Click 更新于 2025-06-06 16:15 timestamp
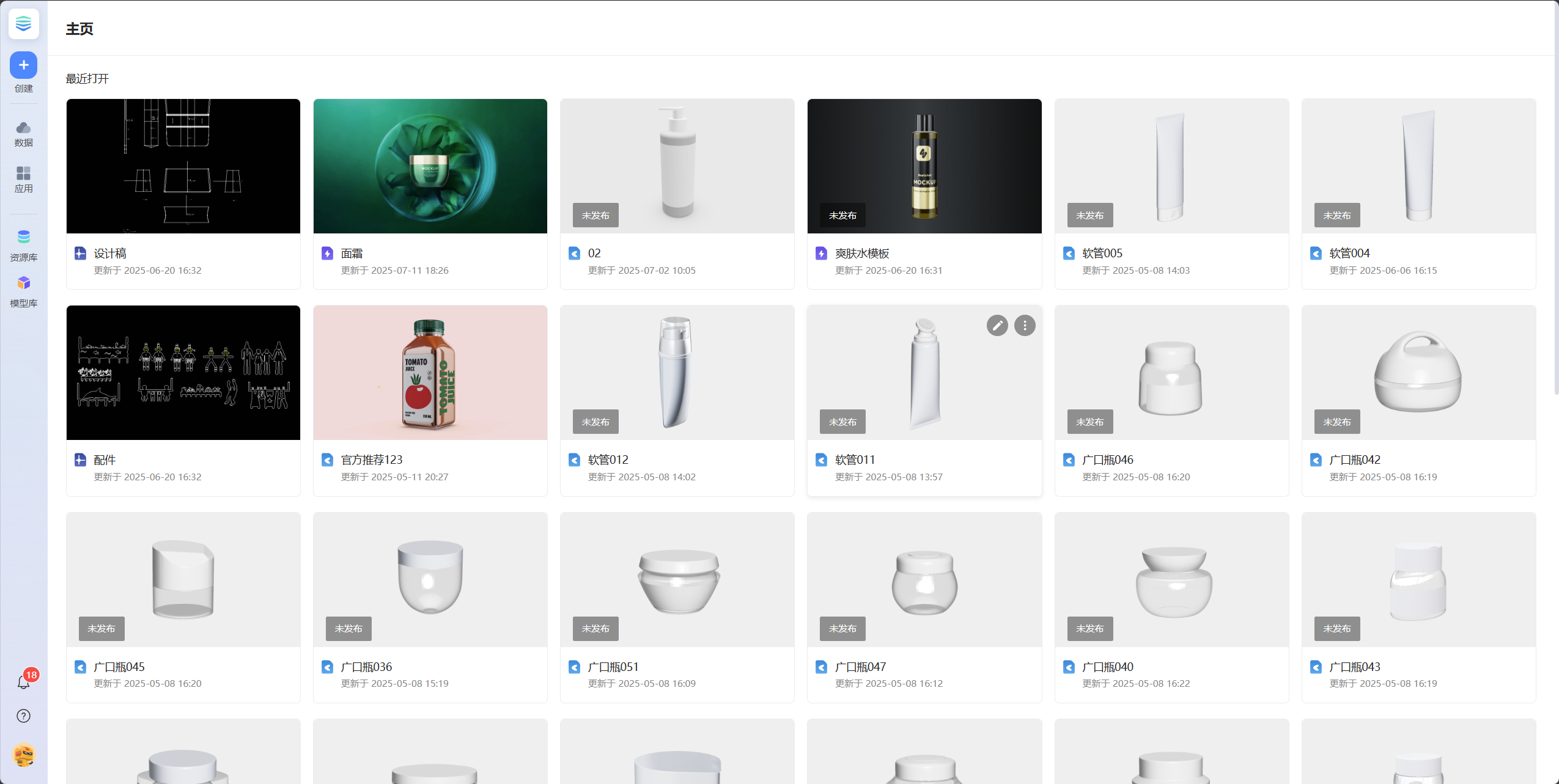 1383,270
